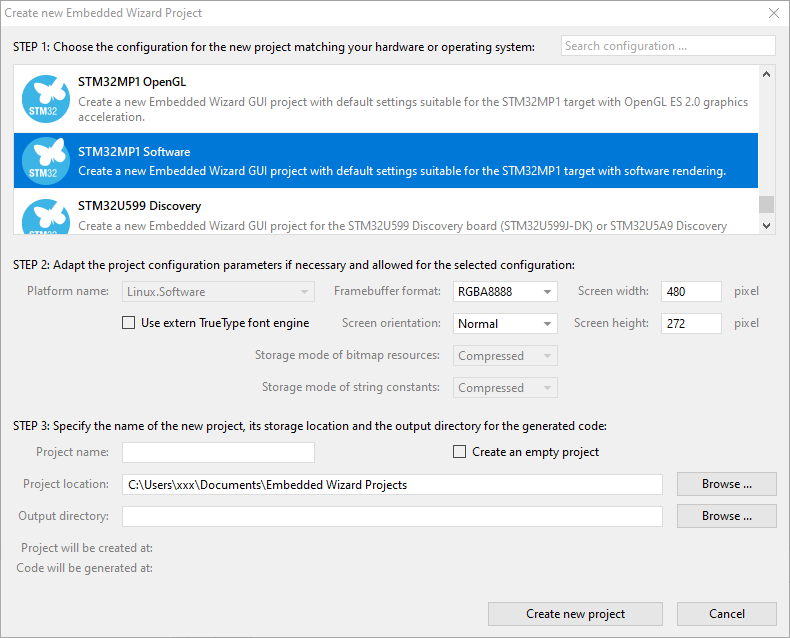Enable Use extern TrueType font engine
790x638 pixels.
pyautogui.click(x=128, y=323)
